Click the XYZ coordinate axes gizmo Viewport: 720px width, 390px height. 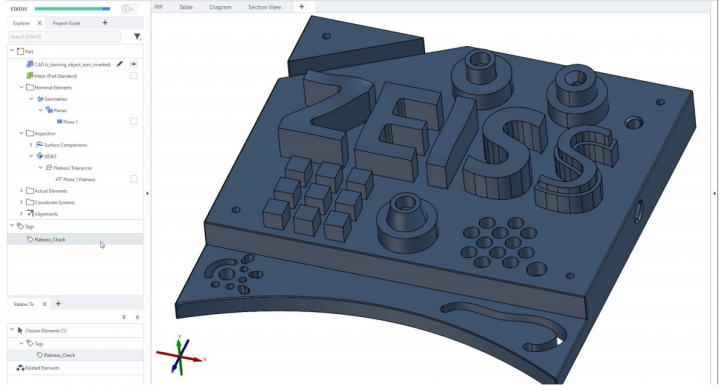click(x=180, y=356)
